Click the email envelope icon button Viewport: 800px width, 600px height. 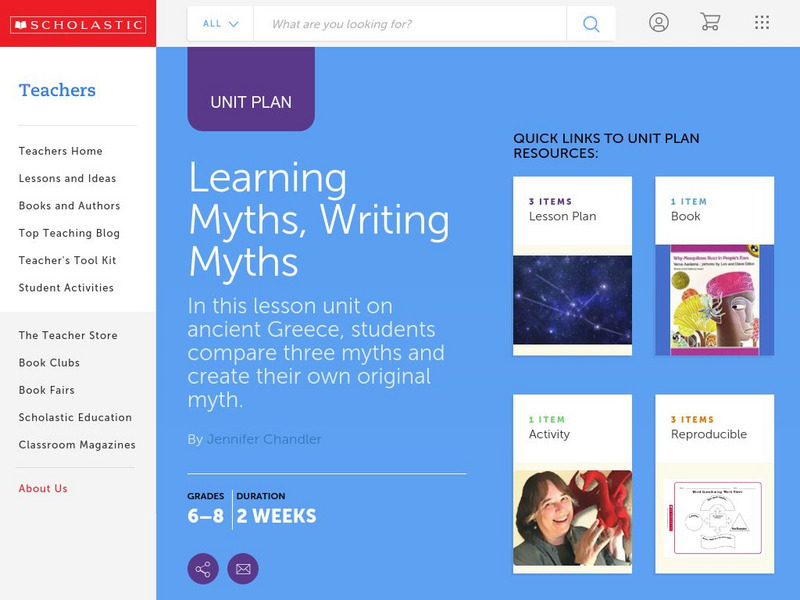(x=243, y=568)
